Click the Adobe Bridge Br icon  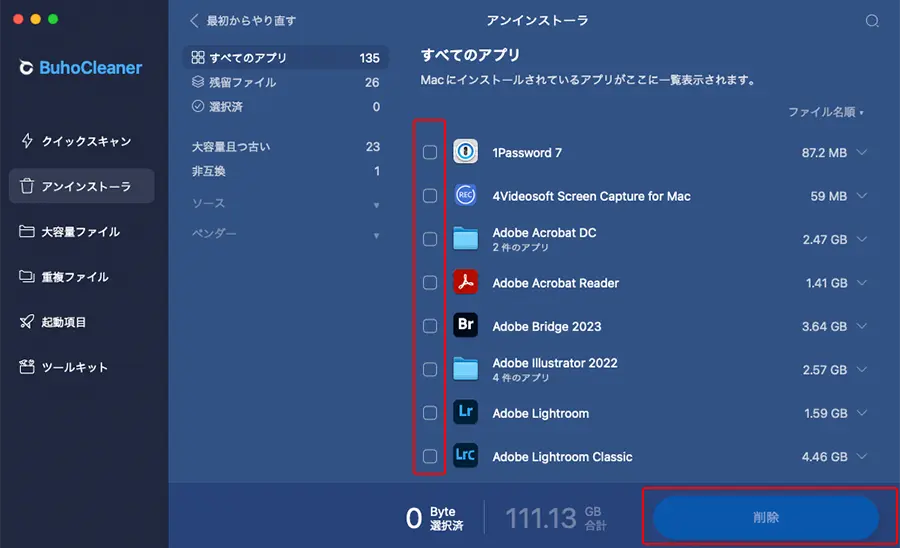465,325
